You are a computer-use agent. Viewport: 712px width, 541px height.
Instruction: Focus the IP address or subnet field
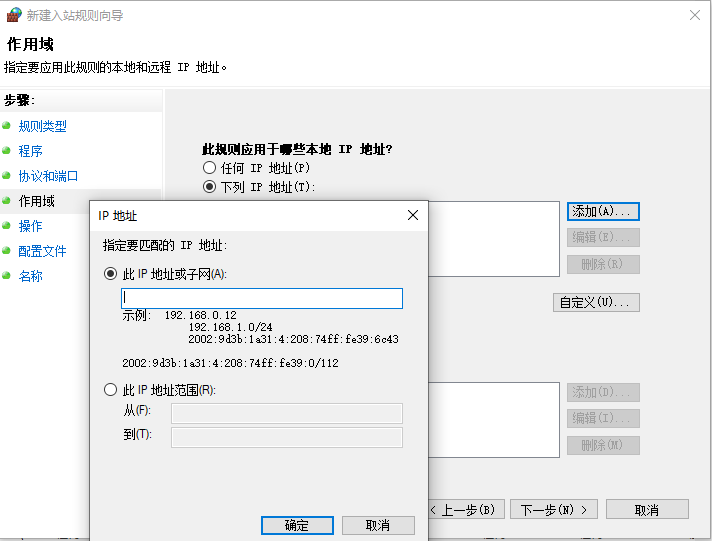pyautogui.click(x=262, y=298)
